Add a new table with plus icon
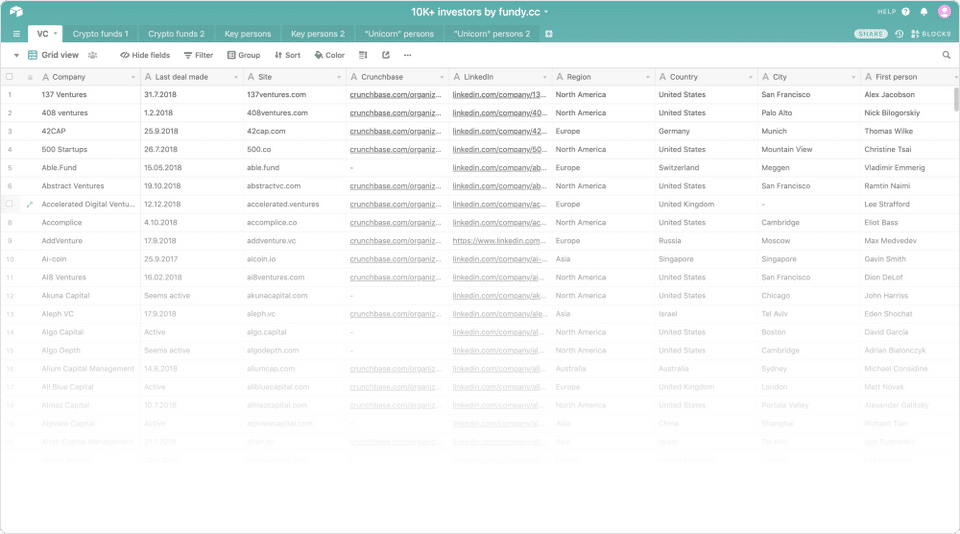Image resolution: width=960 pixels, height=534 pixels. (549, 34)
